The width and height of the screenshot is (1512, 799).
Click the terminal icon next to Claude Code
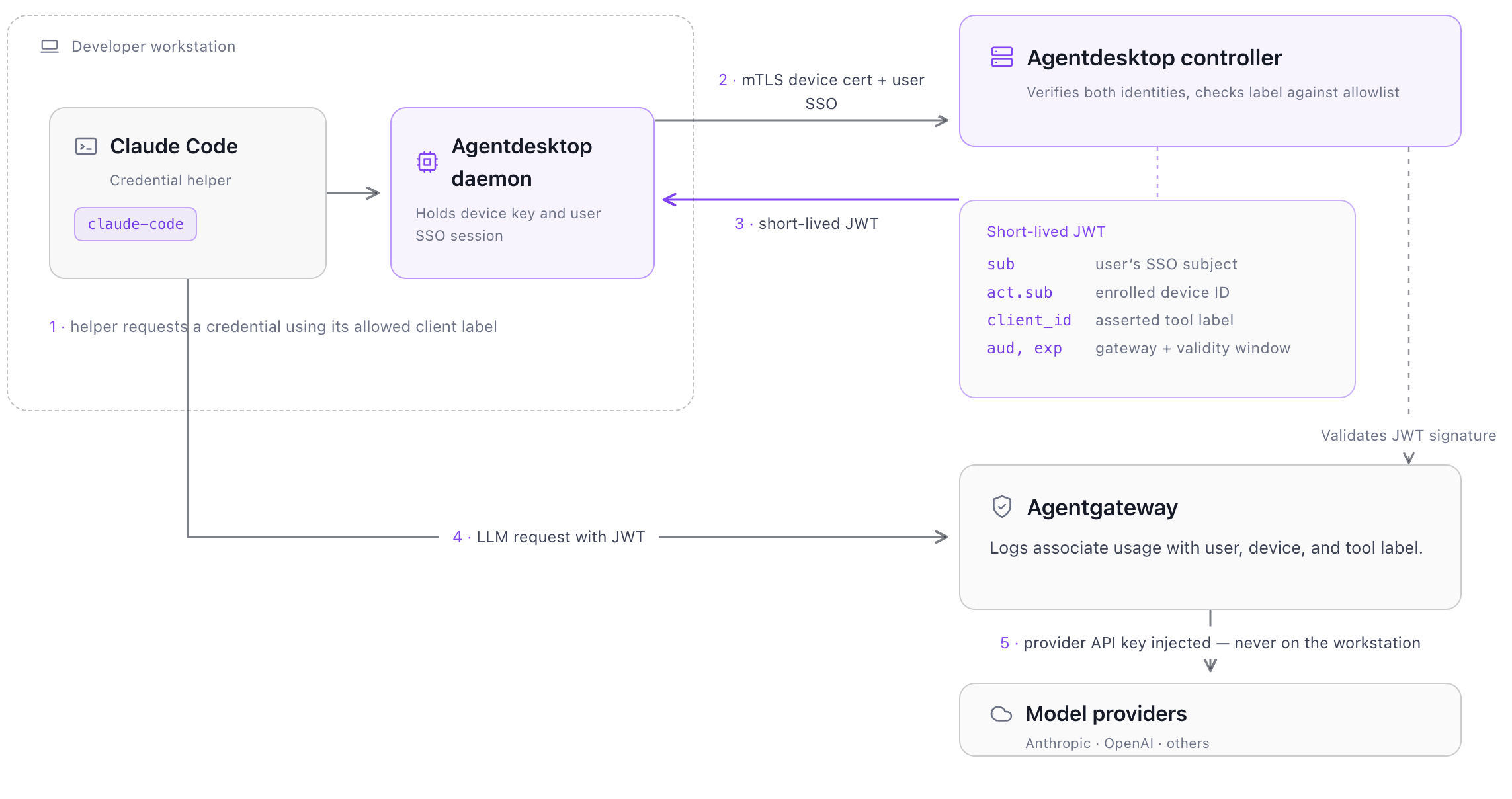point(86,146)
